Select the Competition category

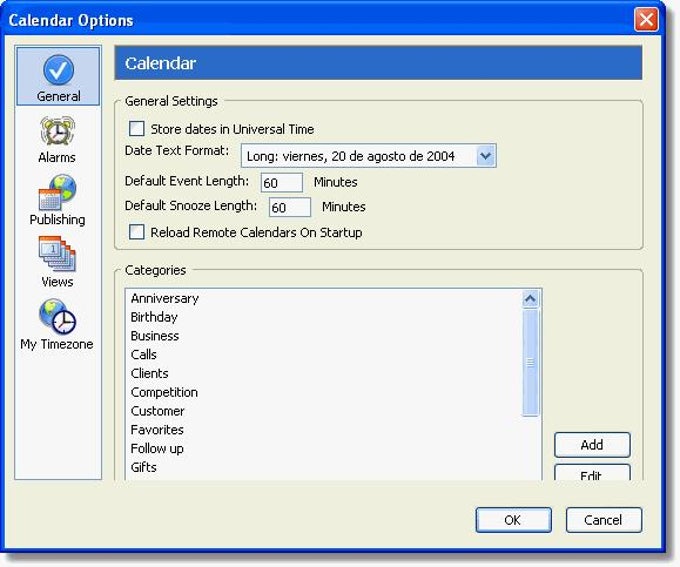click(164, 392)
